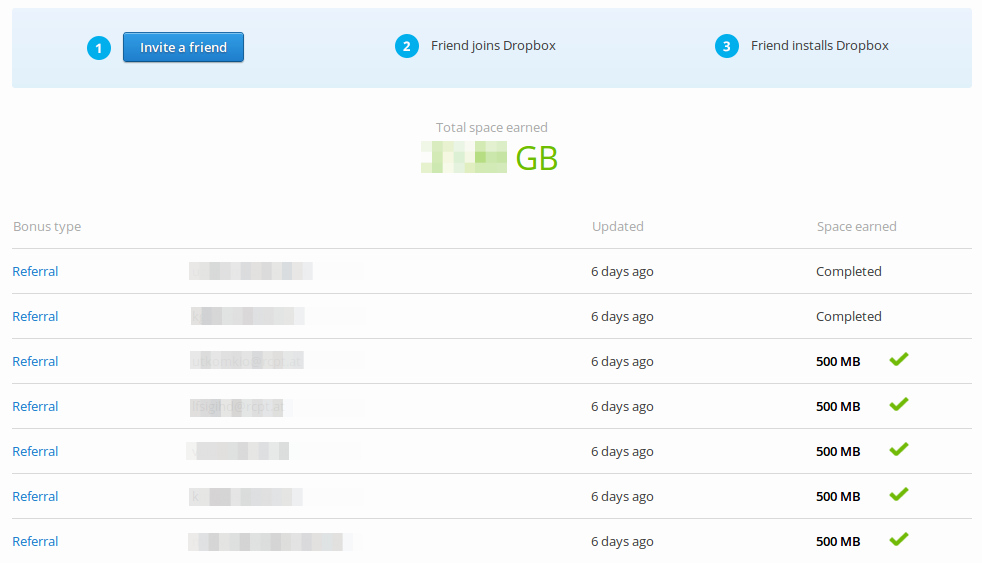Click green checkmark in the last referral row
This screenshot has height=563, width=982.
coord(899,539)
